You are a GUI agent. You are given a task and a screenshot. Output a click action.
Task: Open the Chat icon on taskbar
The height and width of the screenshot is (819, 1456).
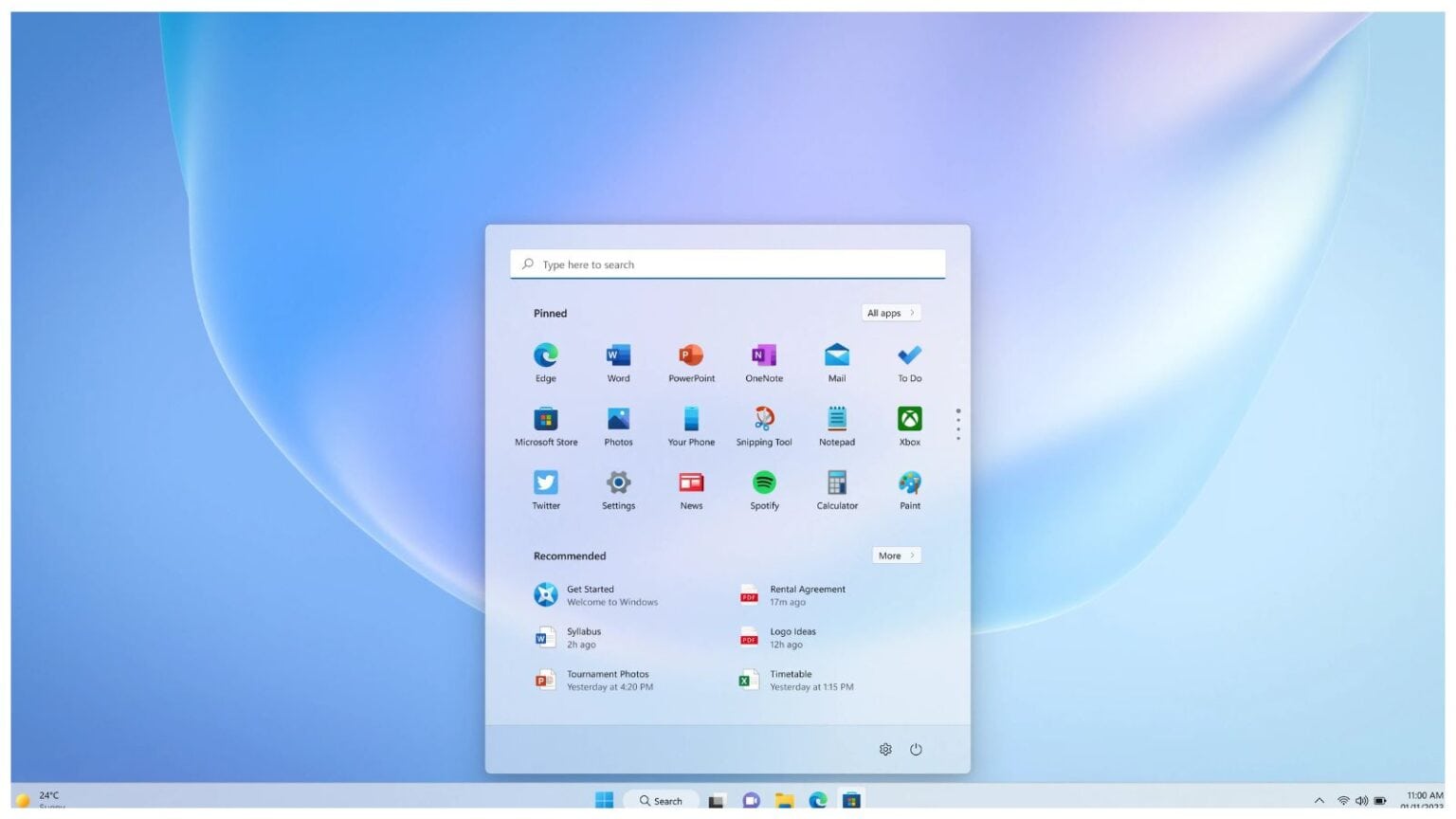click(751, 801)
